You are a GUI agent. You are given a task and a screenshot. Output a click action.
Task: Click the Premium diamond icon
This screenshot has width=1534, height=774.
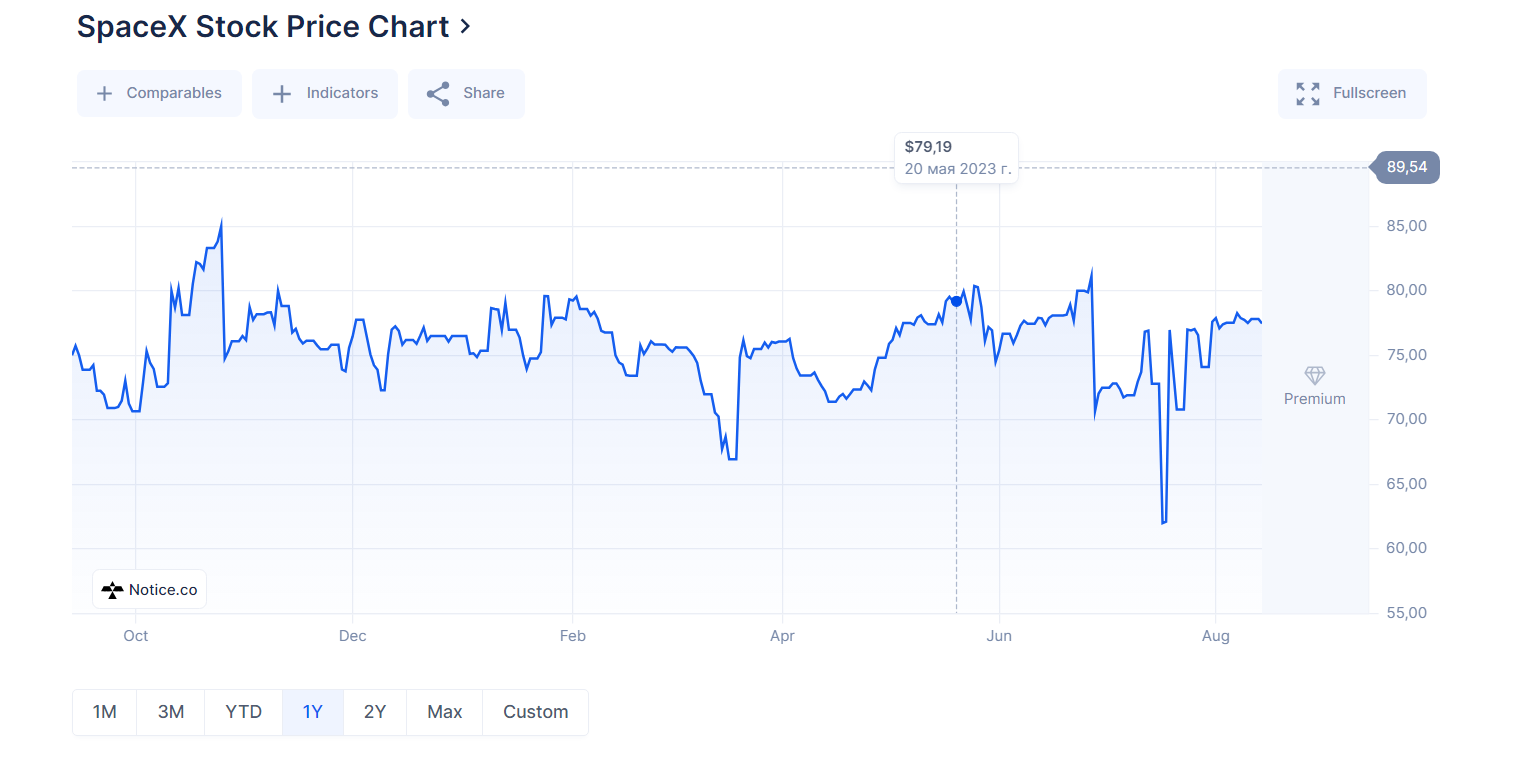(x=1314, y=376)
